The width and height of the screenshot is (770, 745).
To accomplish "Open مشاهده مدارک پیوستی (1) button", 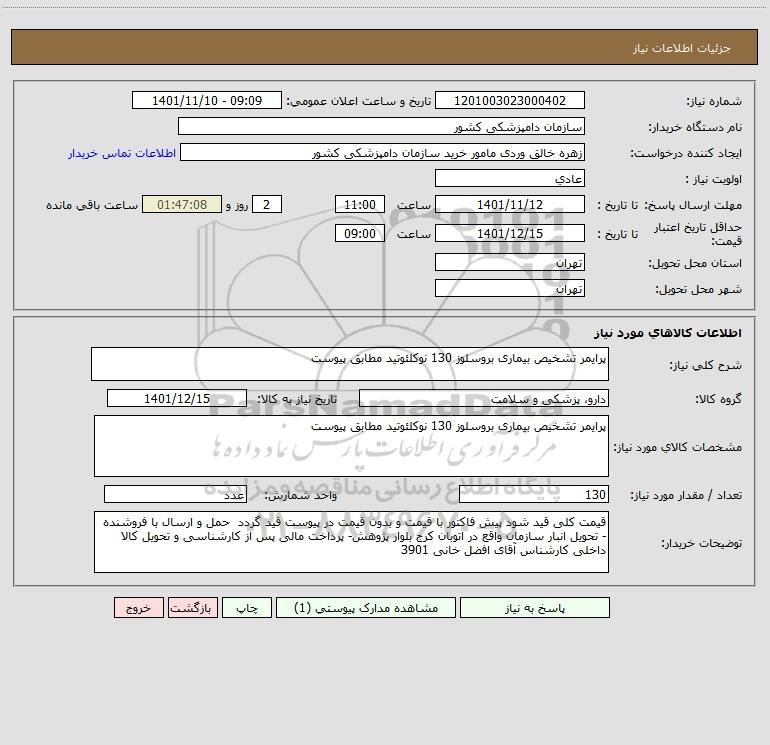I will pos(365,607).
